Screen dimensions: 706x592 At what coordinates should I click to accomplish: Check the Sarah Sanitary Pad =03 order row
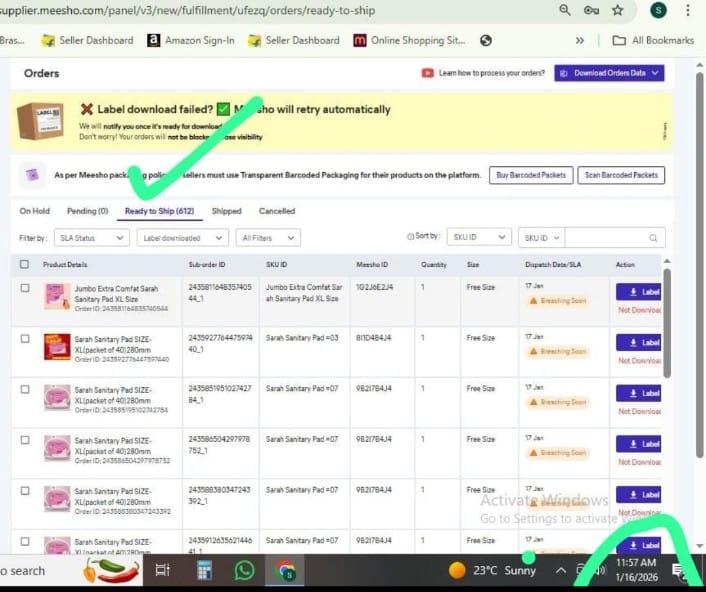pos(25,338)
